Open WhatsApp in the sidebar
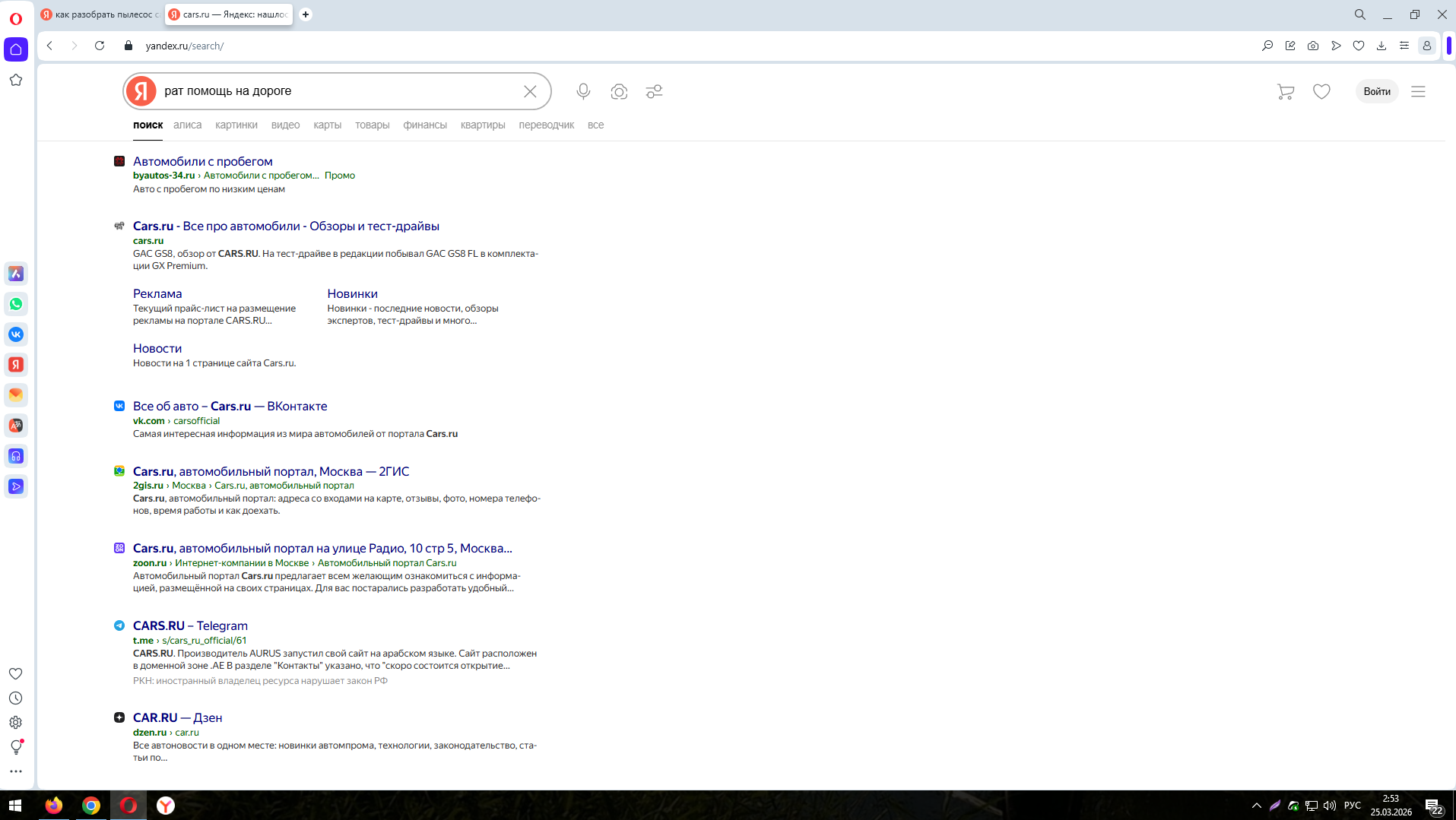This screenshot has height=820, width=1456. pos(16,304)
